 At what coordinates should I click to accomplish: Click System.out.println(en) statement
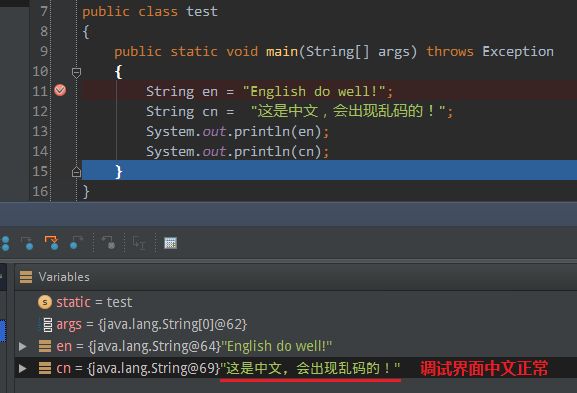(237, 131)
